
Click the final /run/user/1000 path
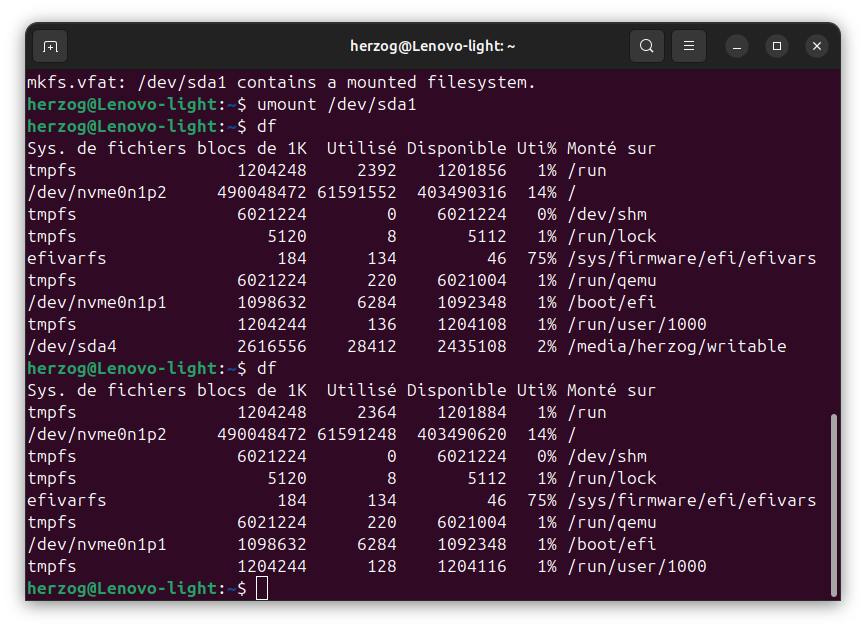(636, 566)
